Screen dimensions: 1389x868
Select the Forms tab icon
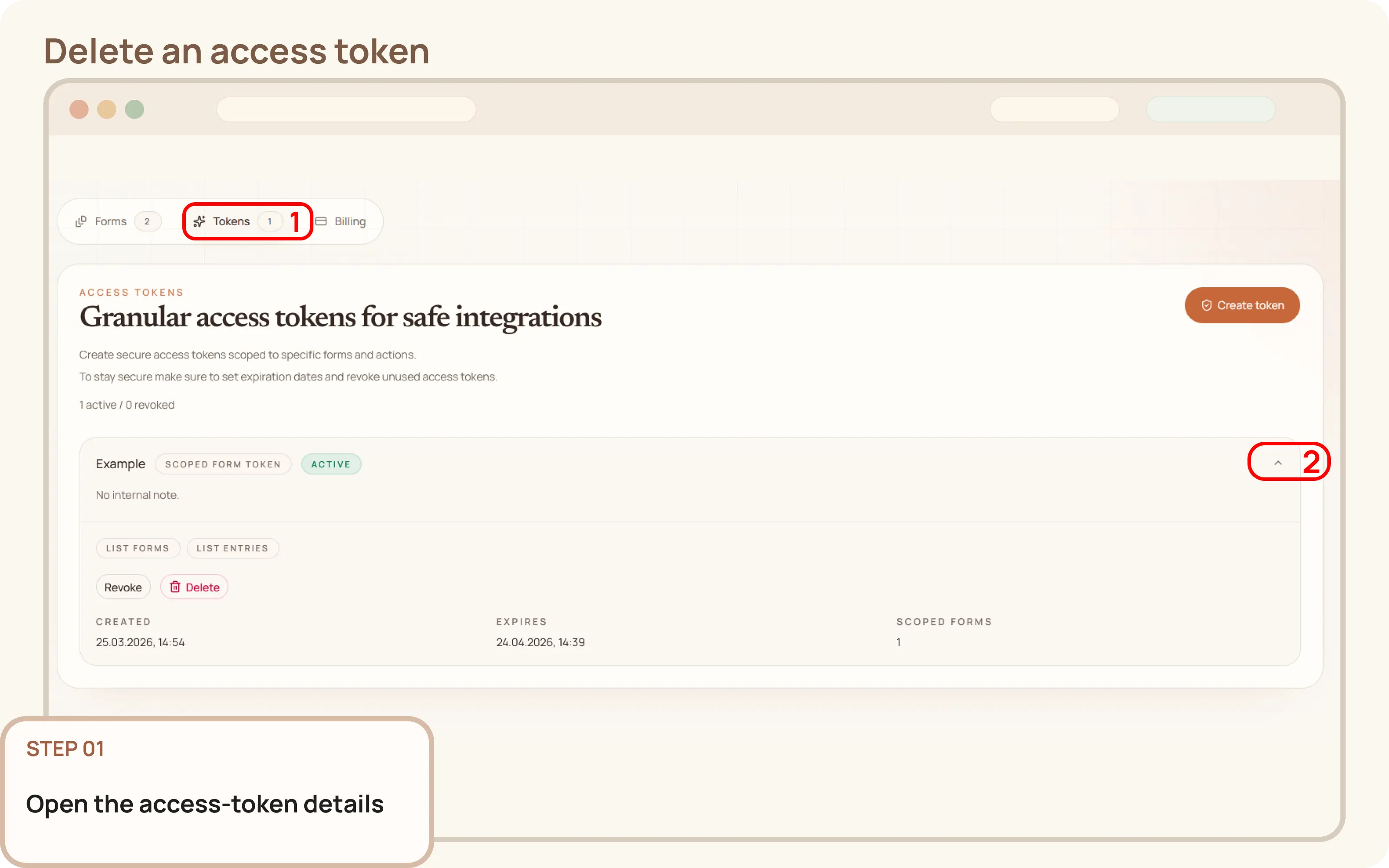coord(81,221)
